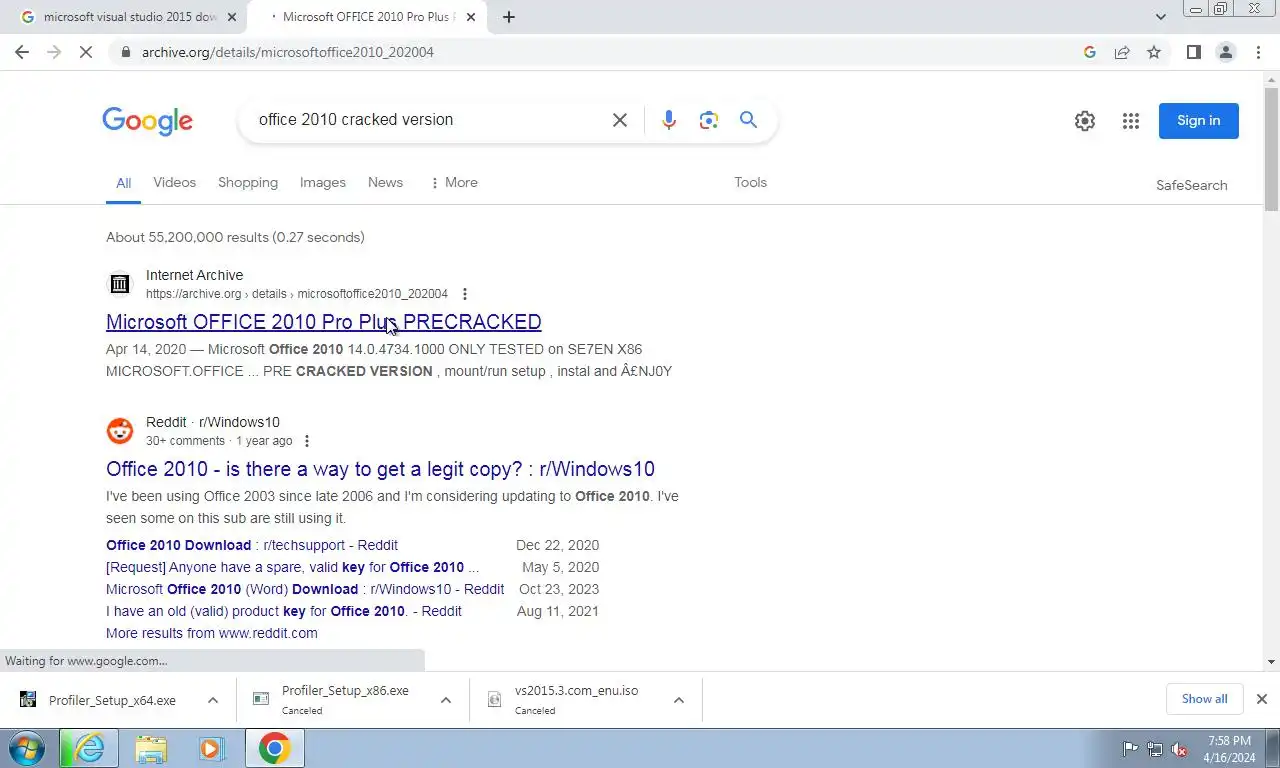Open Windows Media Player from taskbar
1280x768 pixels.
click(211, 748)
